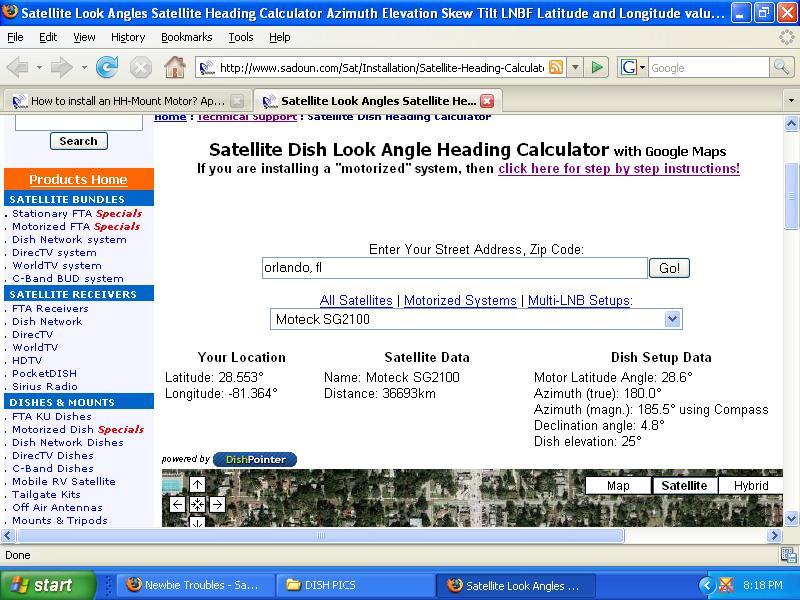Switch map view to Hybrid
The height and width of the screenshot is (600, 800).
(751, 486)
